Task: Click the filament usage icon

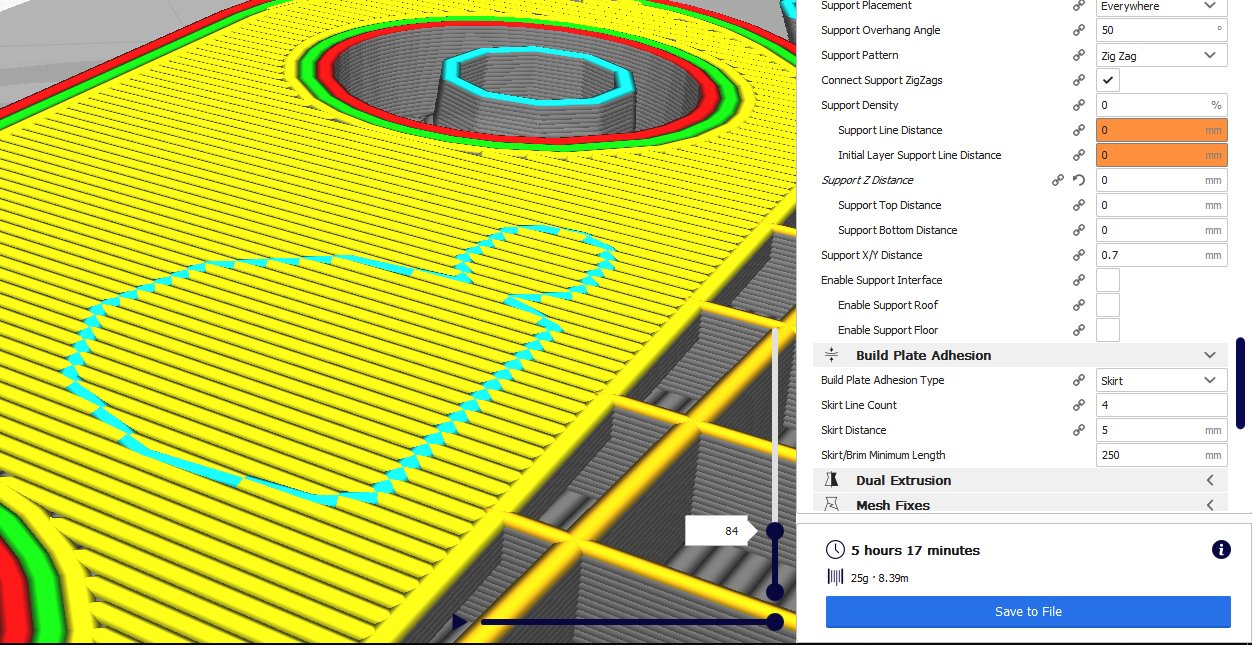Action: [x=835, y=577]
